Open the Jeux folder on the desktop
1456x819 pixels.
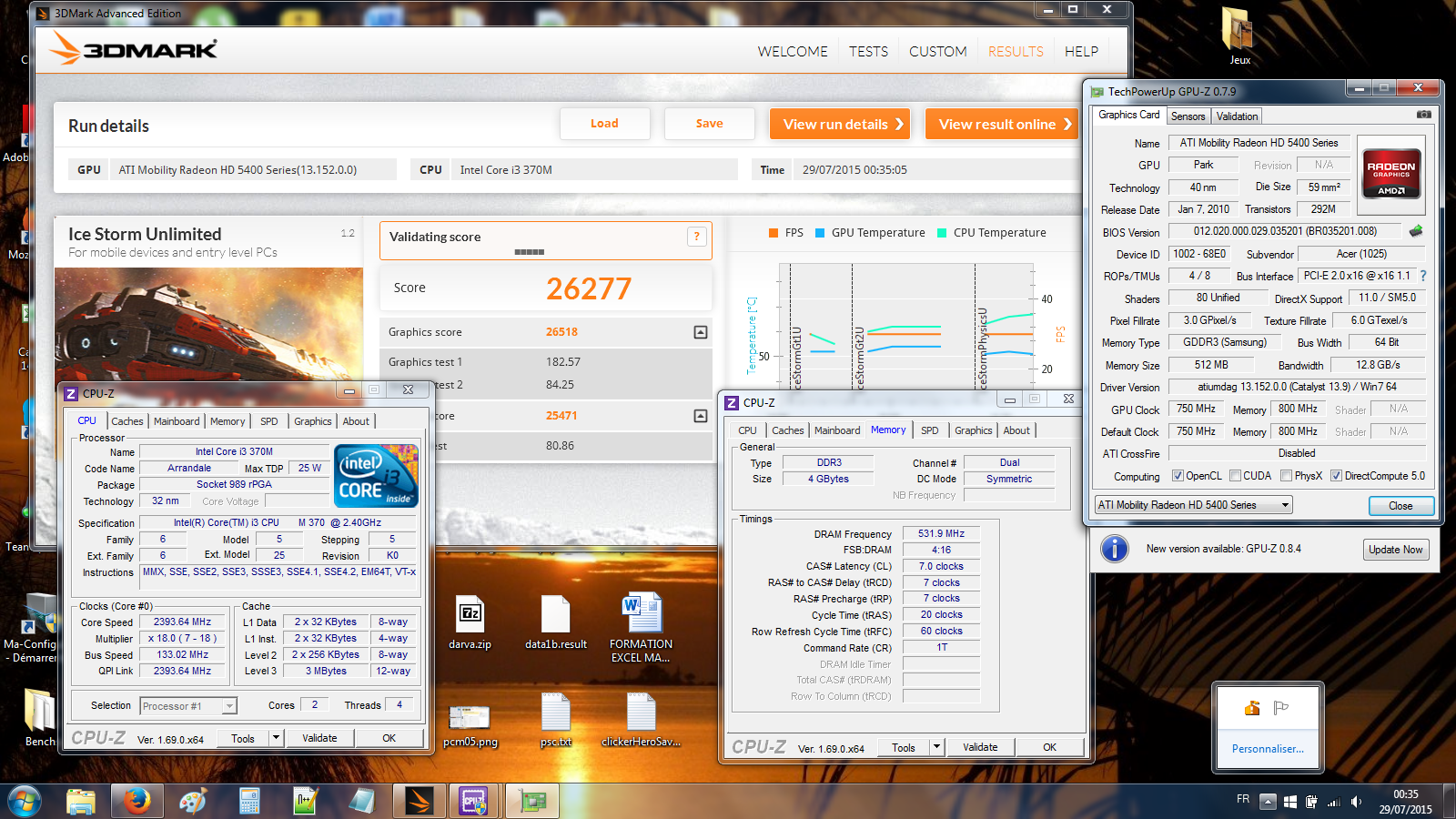1238,36
